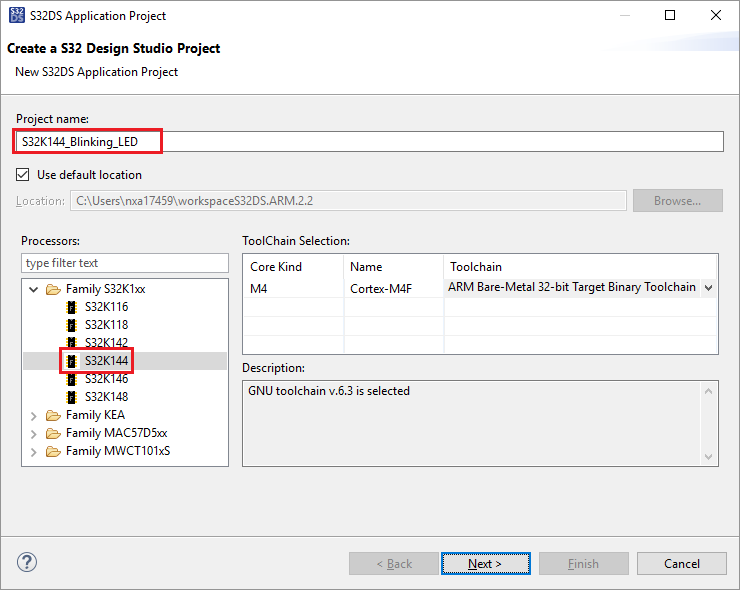Click the ARM Bare-Metal 32-bit Target Binary Toolchain cell
This screenshot has width=740, height=590.
click(572, 287)
